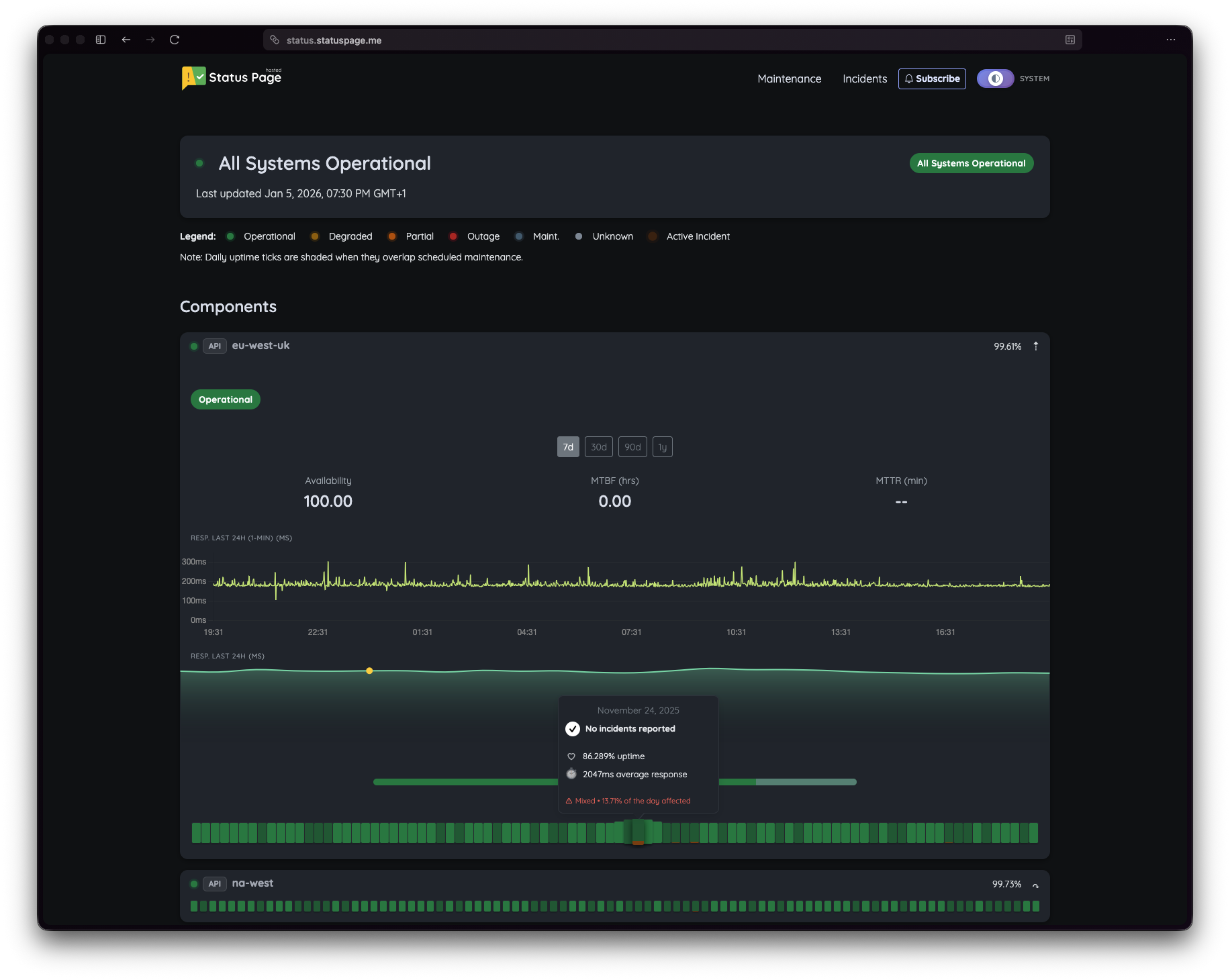
Task: Click the page reload icon
Action: point(175,40)
